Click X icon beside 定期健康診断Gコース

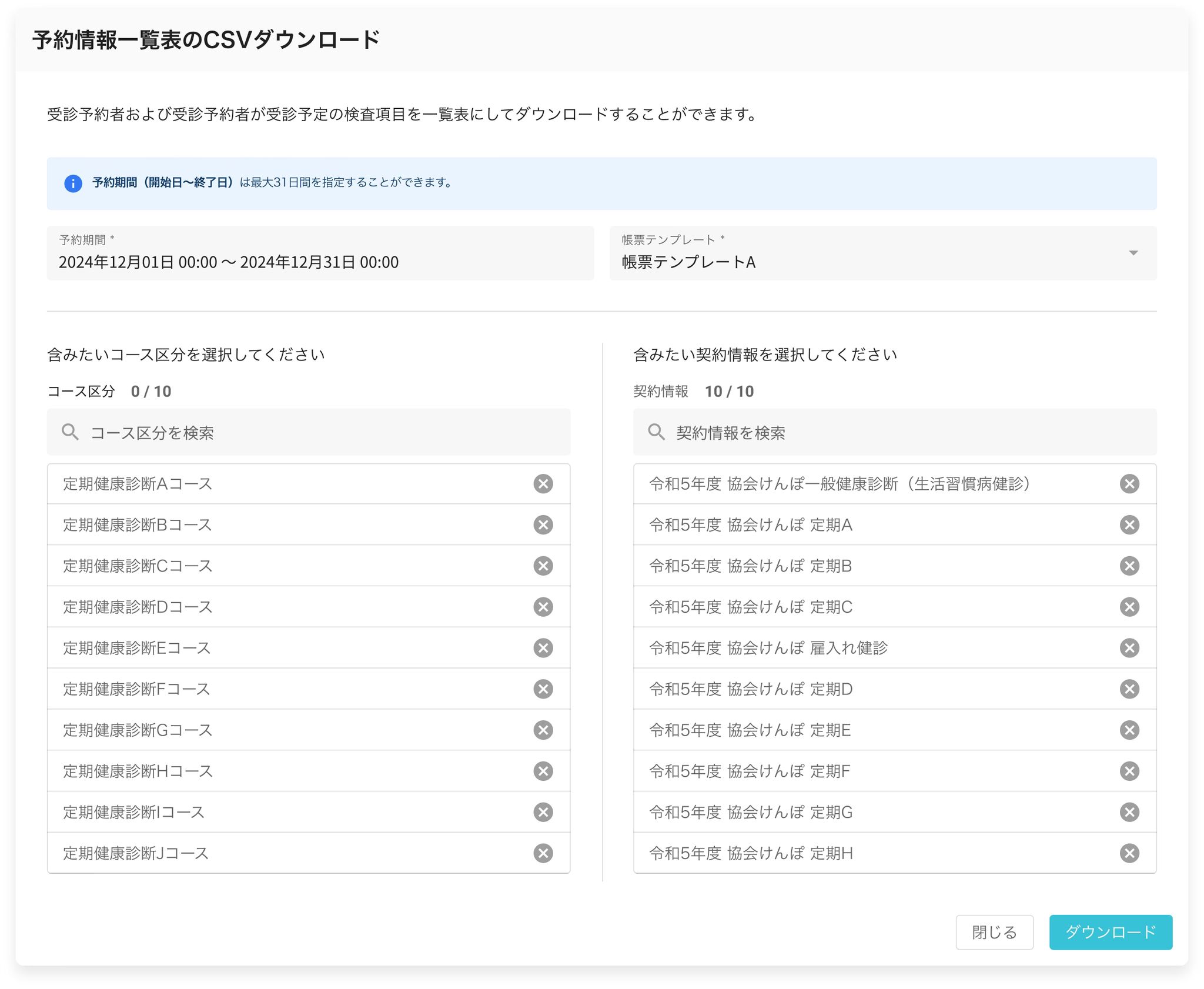pyautogui.click(x=543, y=730)
